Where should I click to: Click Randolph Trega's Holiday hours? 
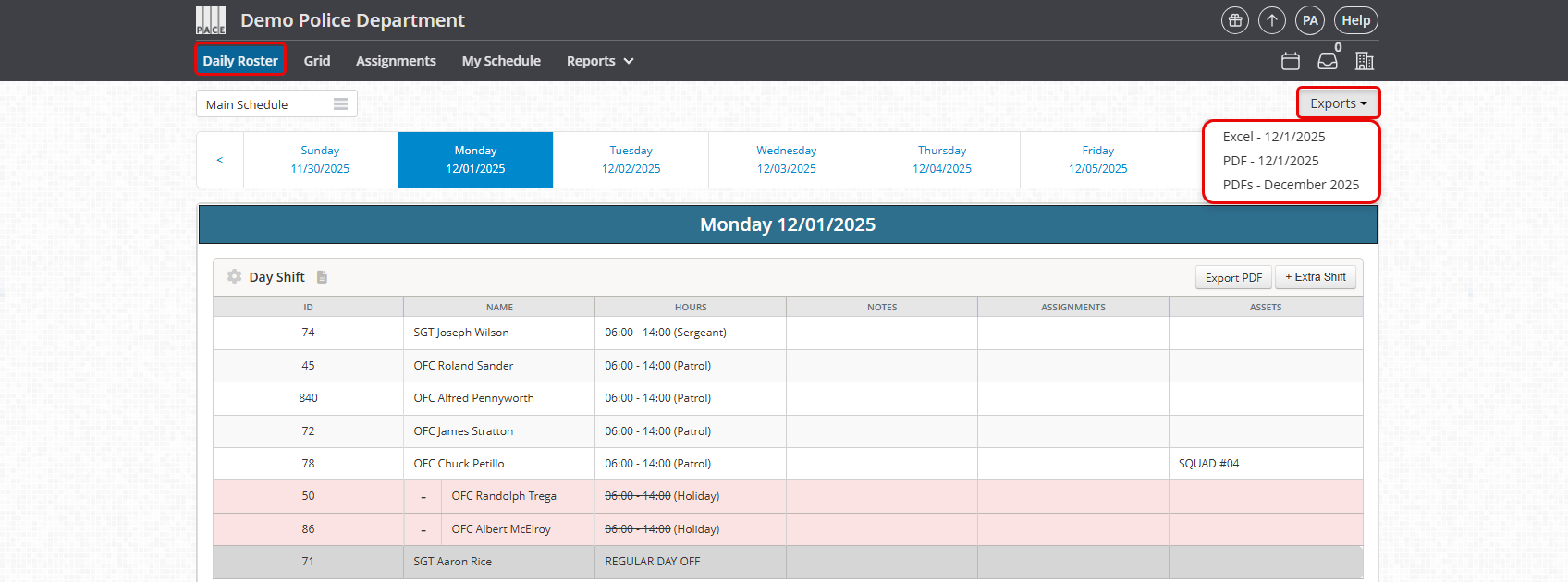[x=662, y=496]
